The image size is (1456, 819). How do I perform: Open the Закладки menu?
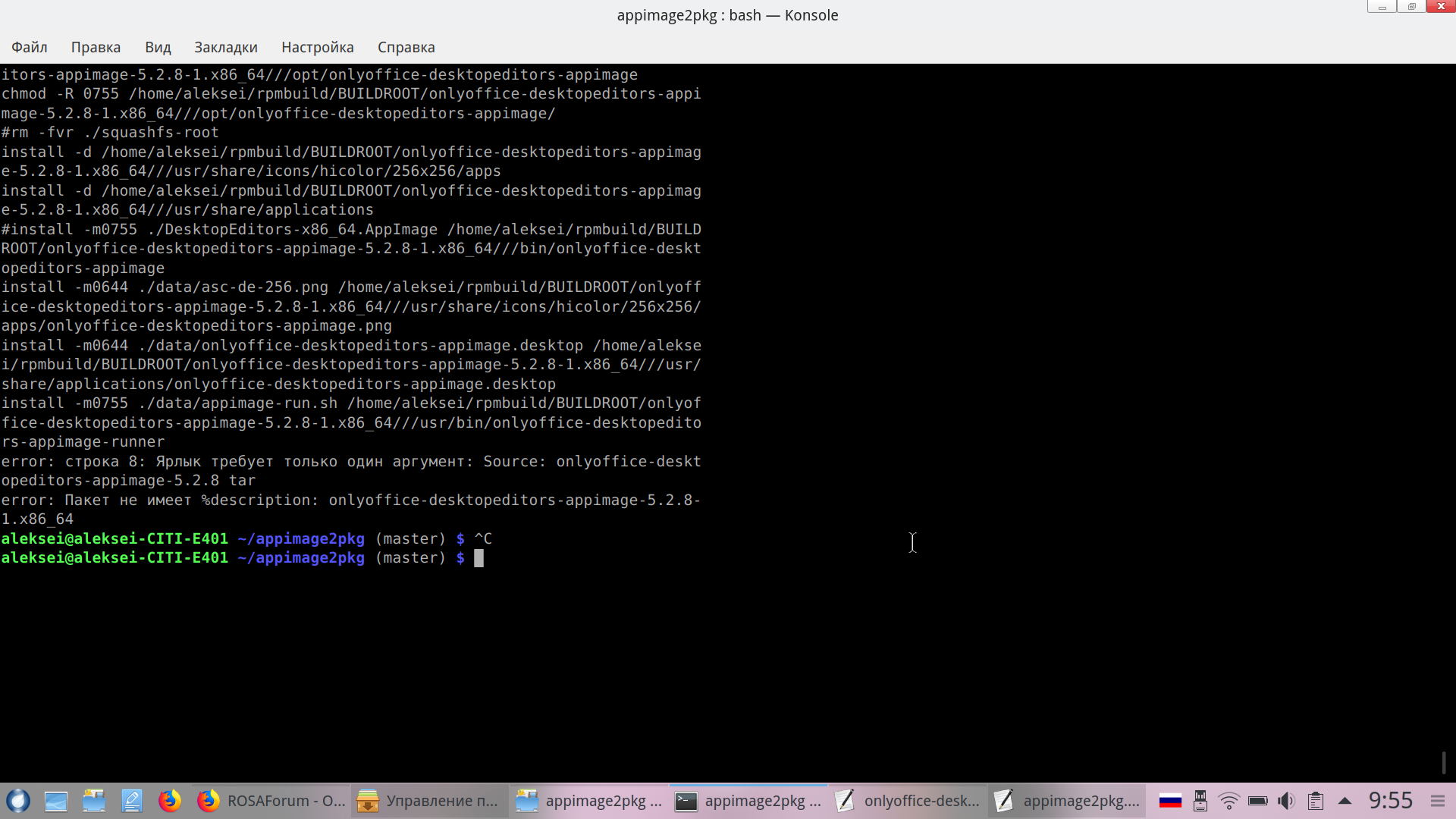click(x=225, y=47)
